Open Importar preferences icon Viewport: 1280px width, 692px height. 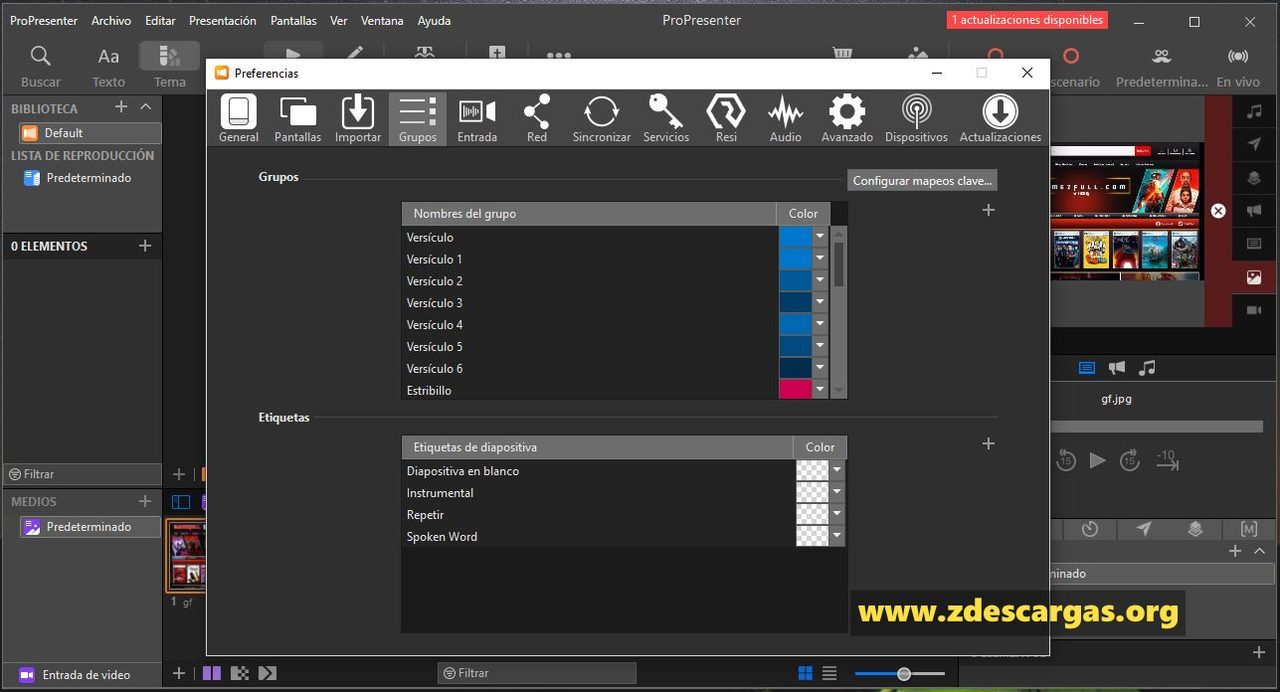click(358, 118)
